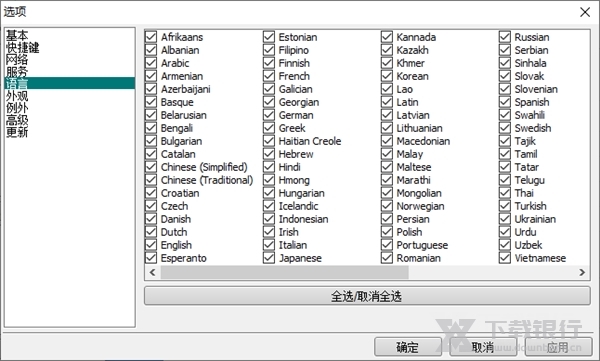Image resolution: width=600 pixels, height=361 pixels.
Task: Uncheck the Italian language checkbox
Action: 269,245
